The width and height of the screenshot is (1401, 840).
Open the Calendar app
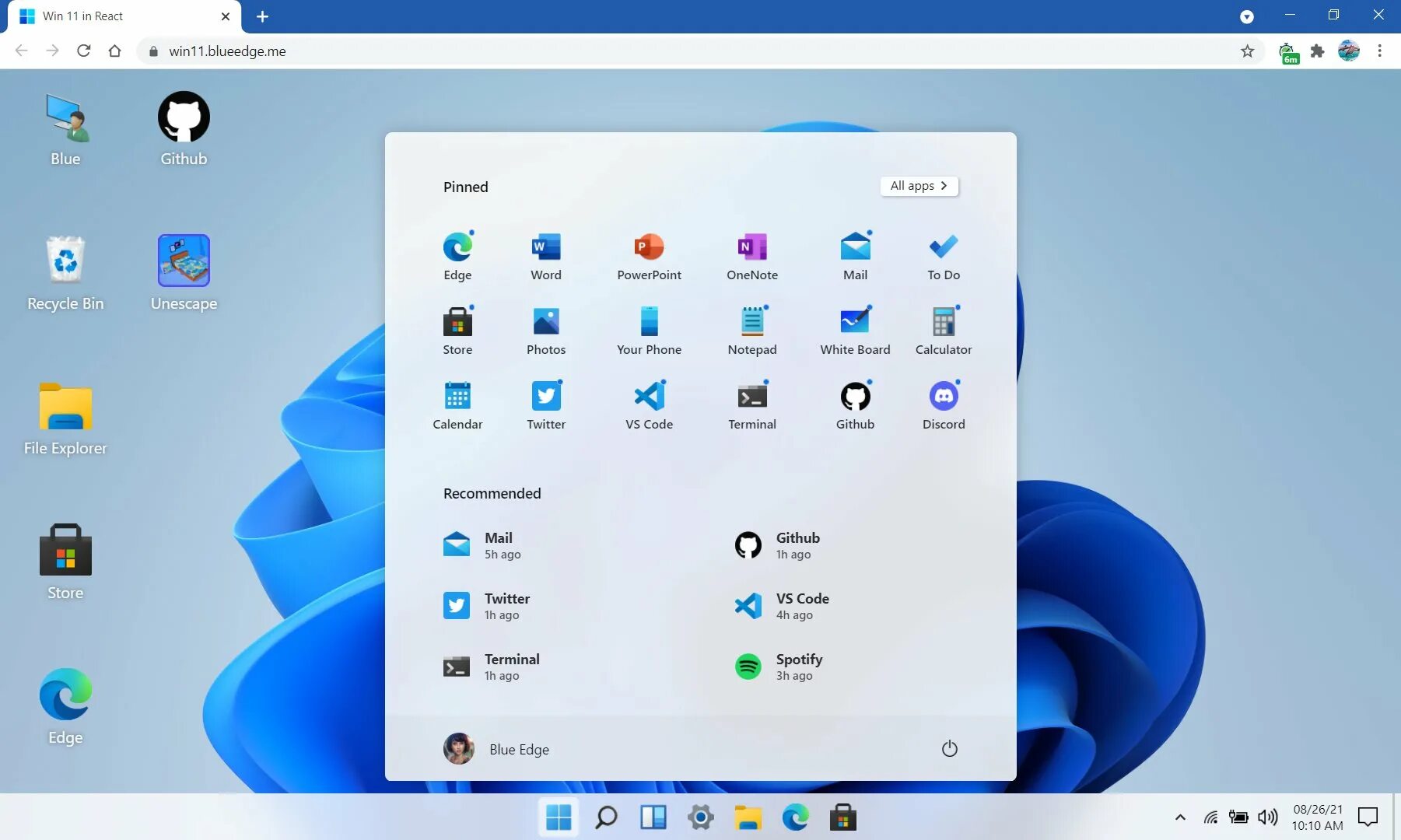point(457,406)
